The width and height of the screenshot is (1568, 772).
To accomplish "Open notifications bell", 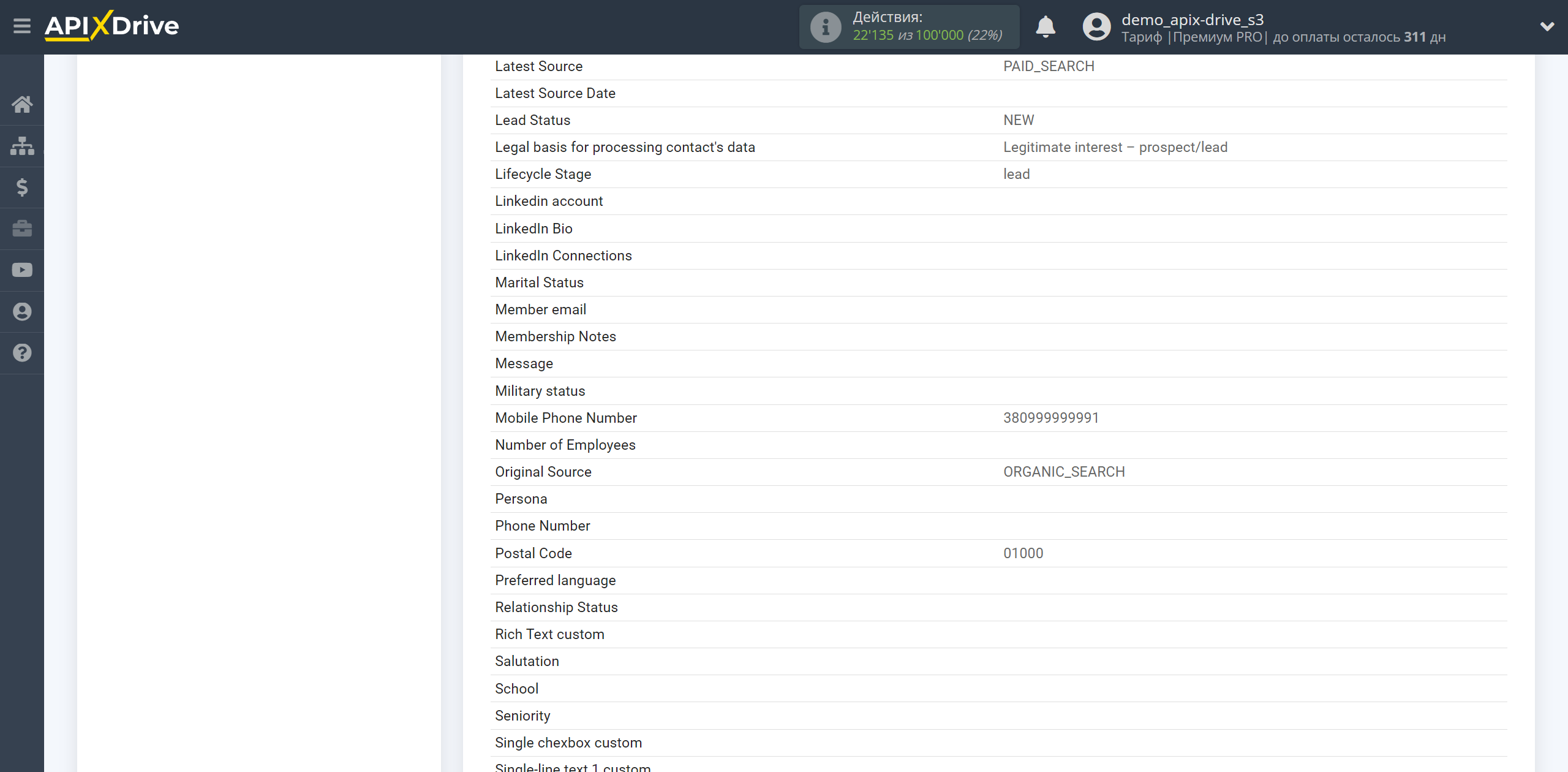I will point(1046,27).
